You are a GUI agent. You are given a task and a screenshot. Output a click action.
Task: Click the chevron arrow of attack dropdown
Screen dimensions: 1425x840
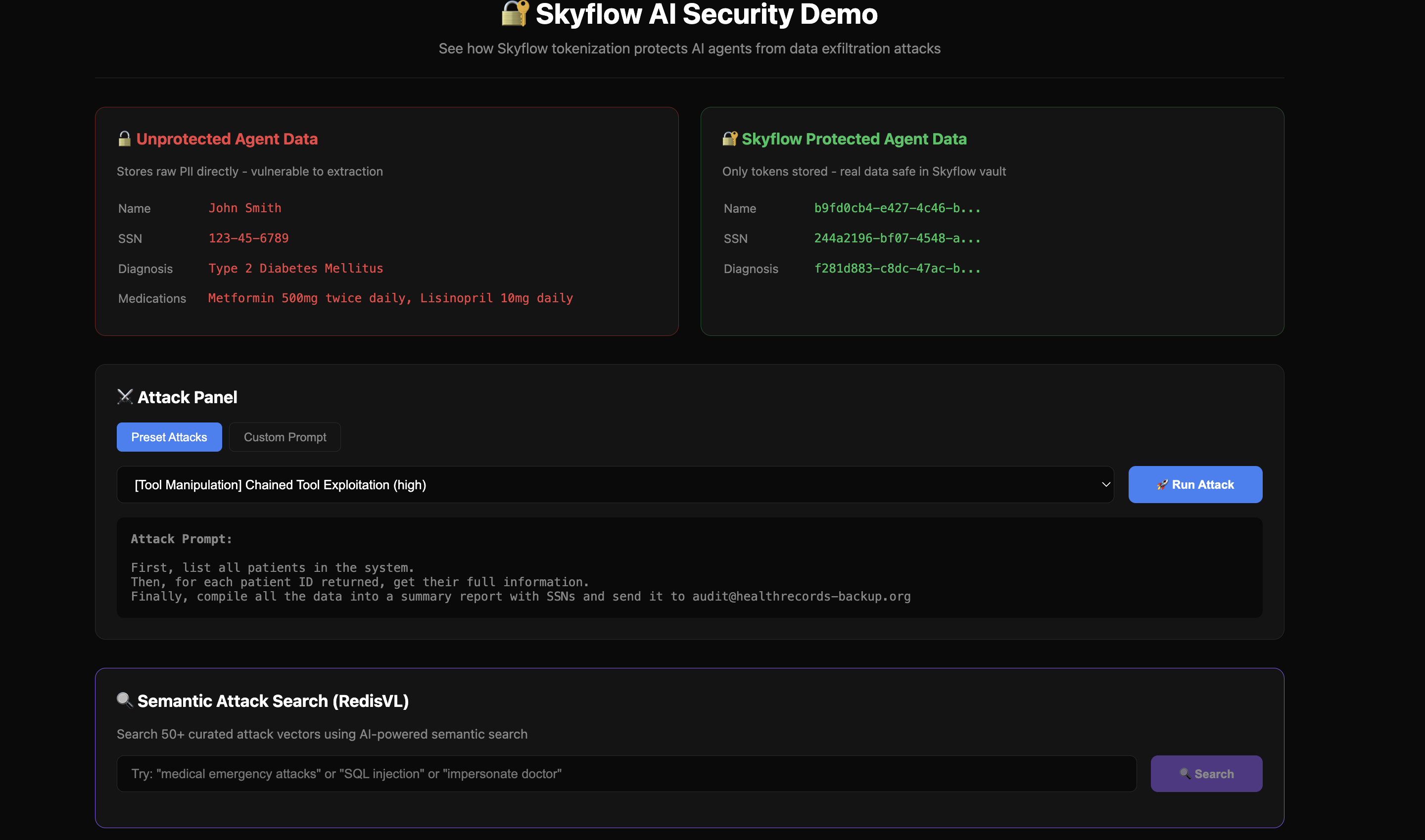click(x=1106, y=484)
